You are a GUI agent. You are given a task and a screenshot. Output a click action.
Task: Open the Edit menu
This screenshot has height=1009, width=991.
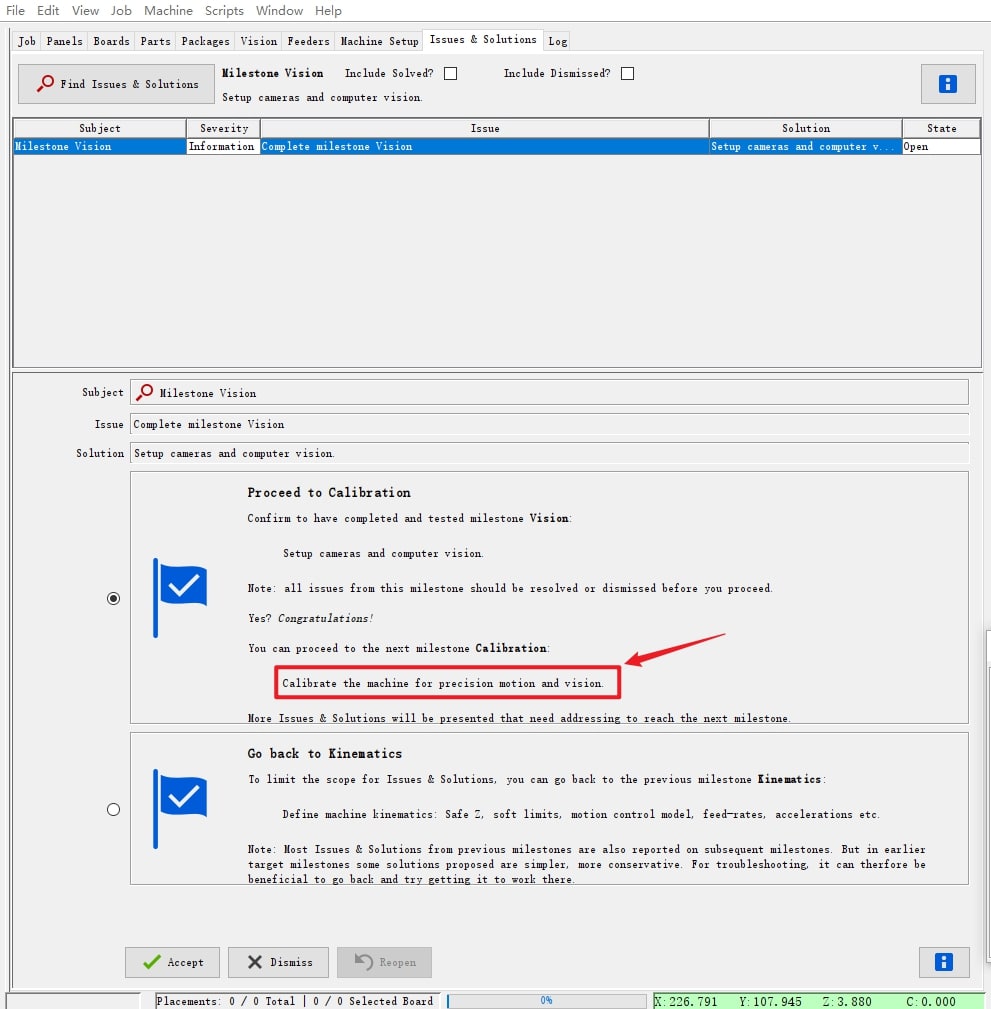[48, 10]
